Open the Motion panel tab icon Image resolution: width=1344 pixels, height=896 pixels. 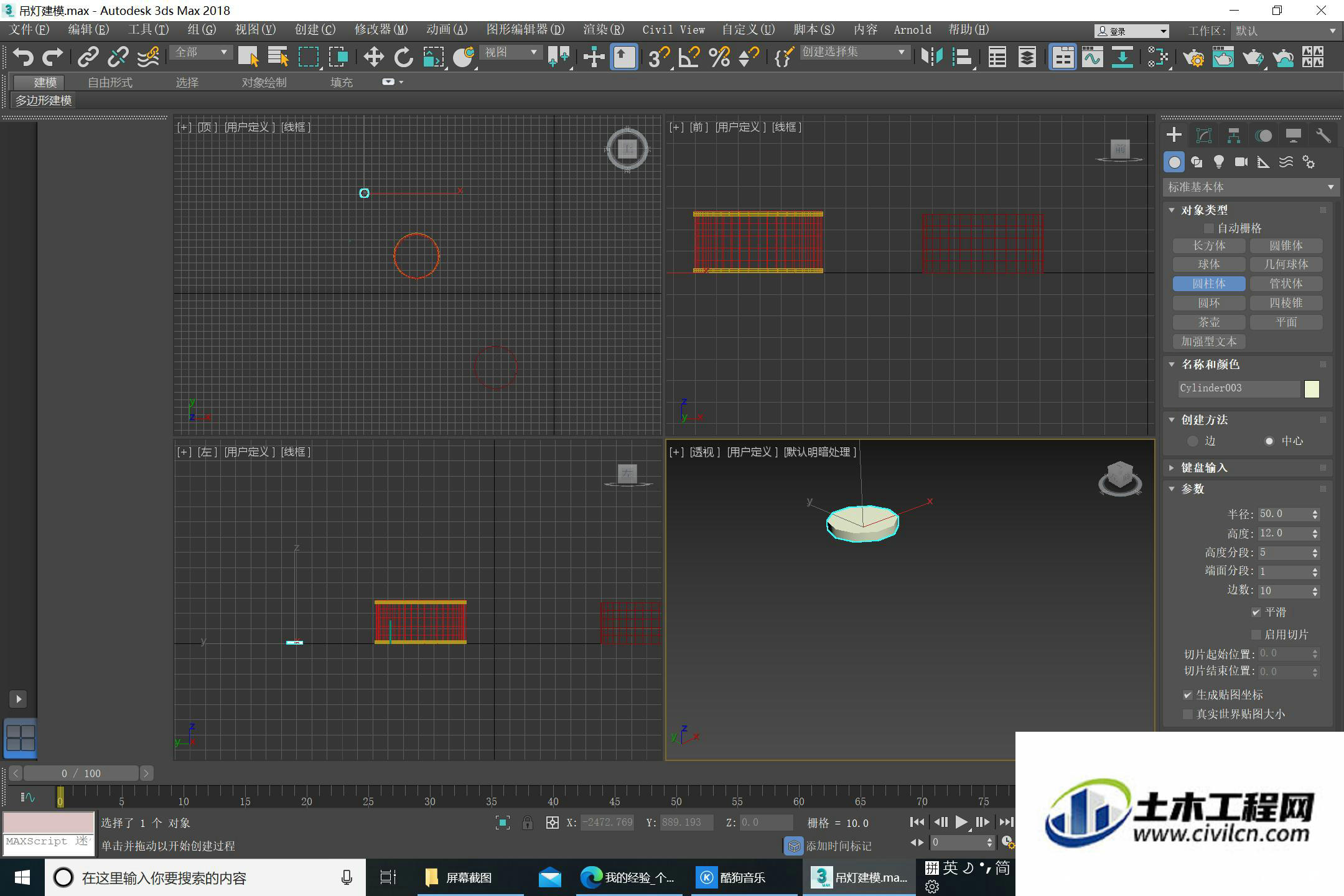click(1264, 136)
